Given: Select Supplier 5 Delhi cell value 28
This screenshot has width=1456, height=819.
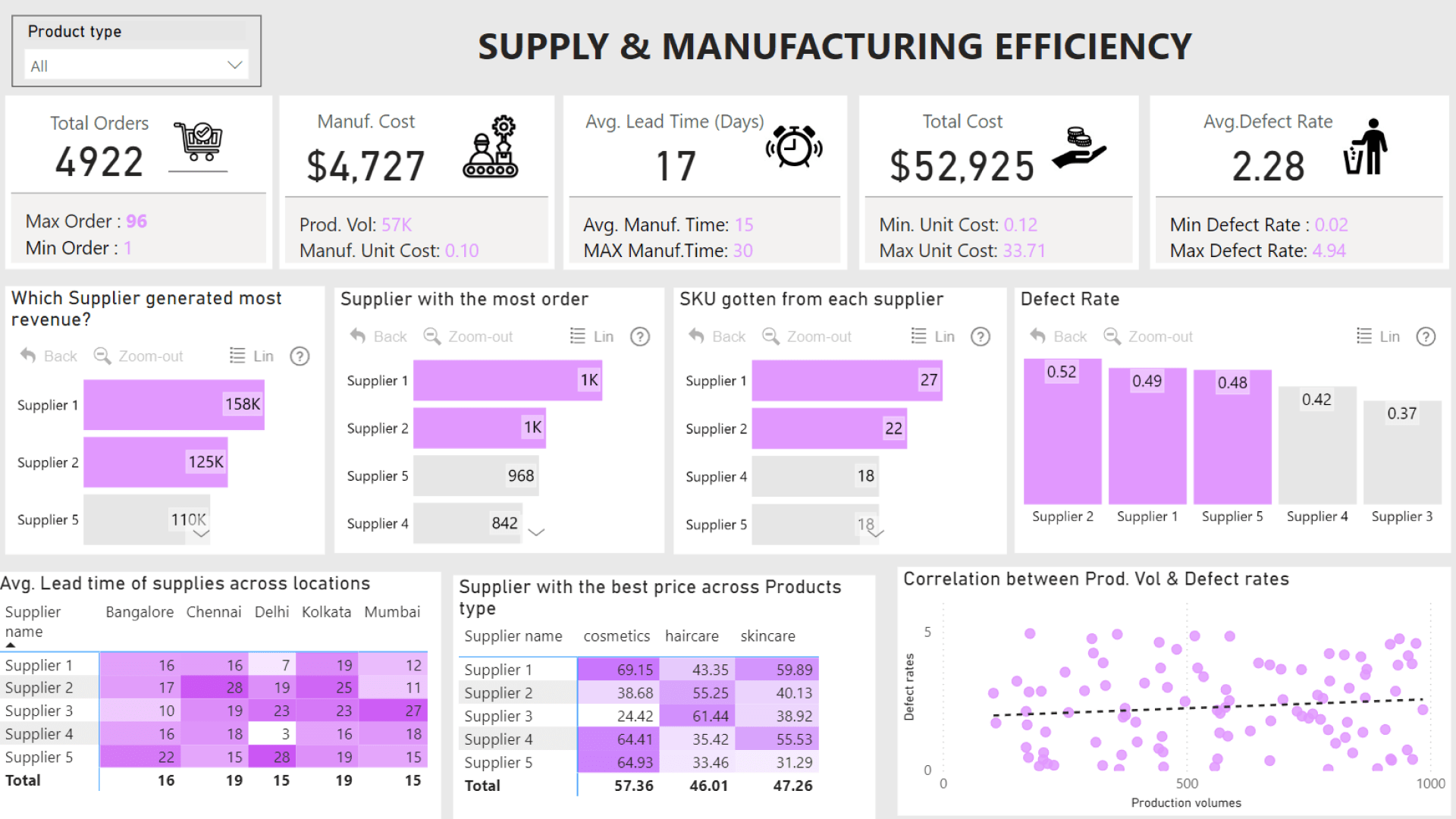Looking at the screenshot, I should (x=273, y=757).
